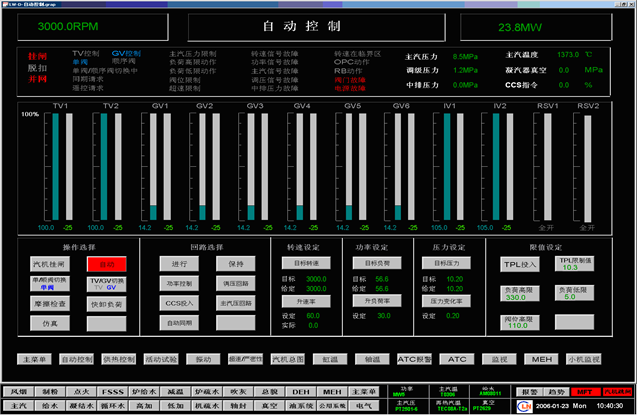The image size is (637, 415).
Task: Open 吹灰 in the bottom toolbar
Action: point(238,392)
